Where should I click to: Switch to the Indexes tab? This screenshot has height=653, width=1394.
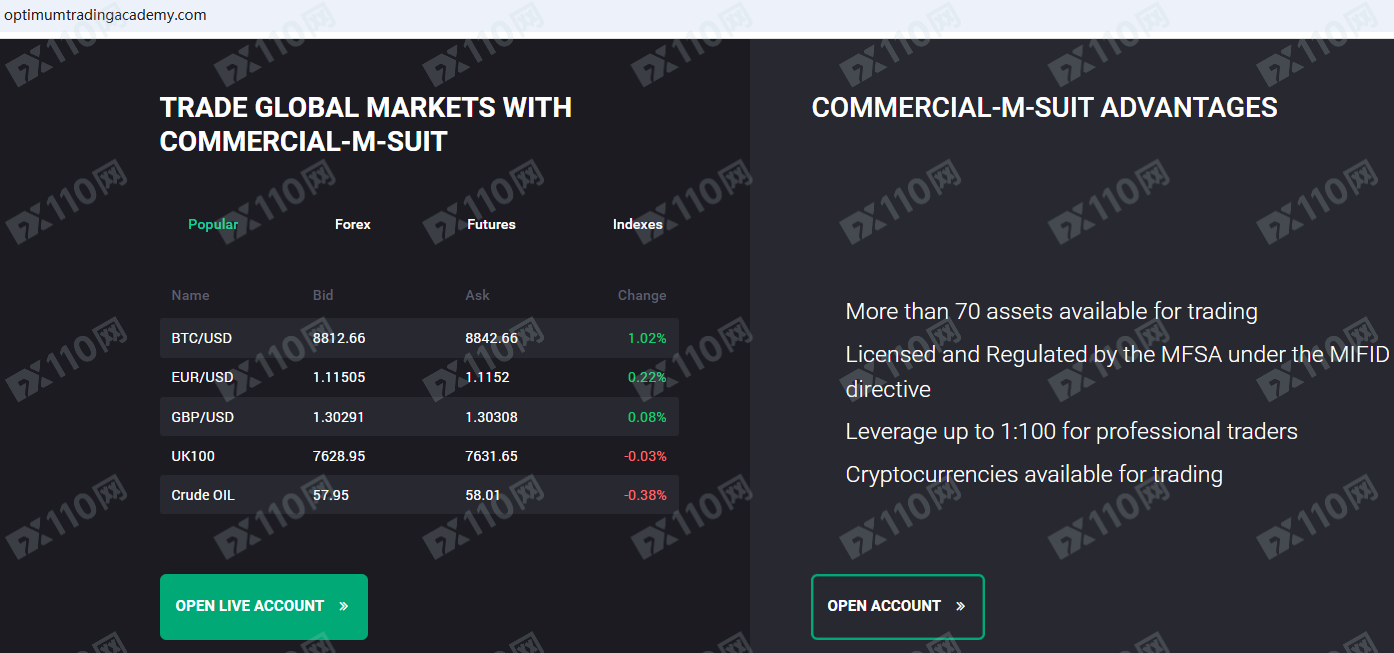pyautogui.click(x=637, y=224)
